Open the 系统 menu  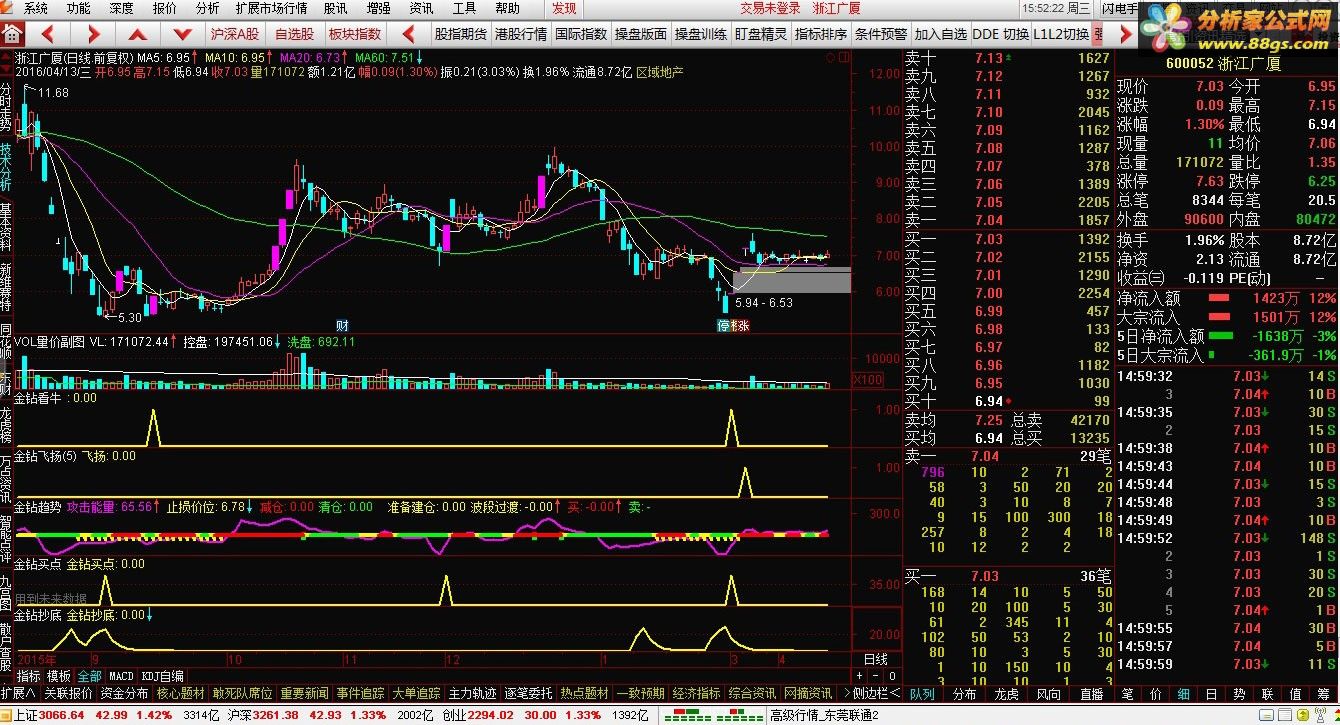(35, 8)
